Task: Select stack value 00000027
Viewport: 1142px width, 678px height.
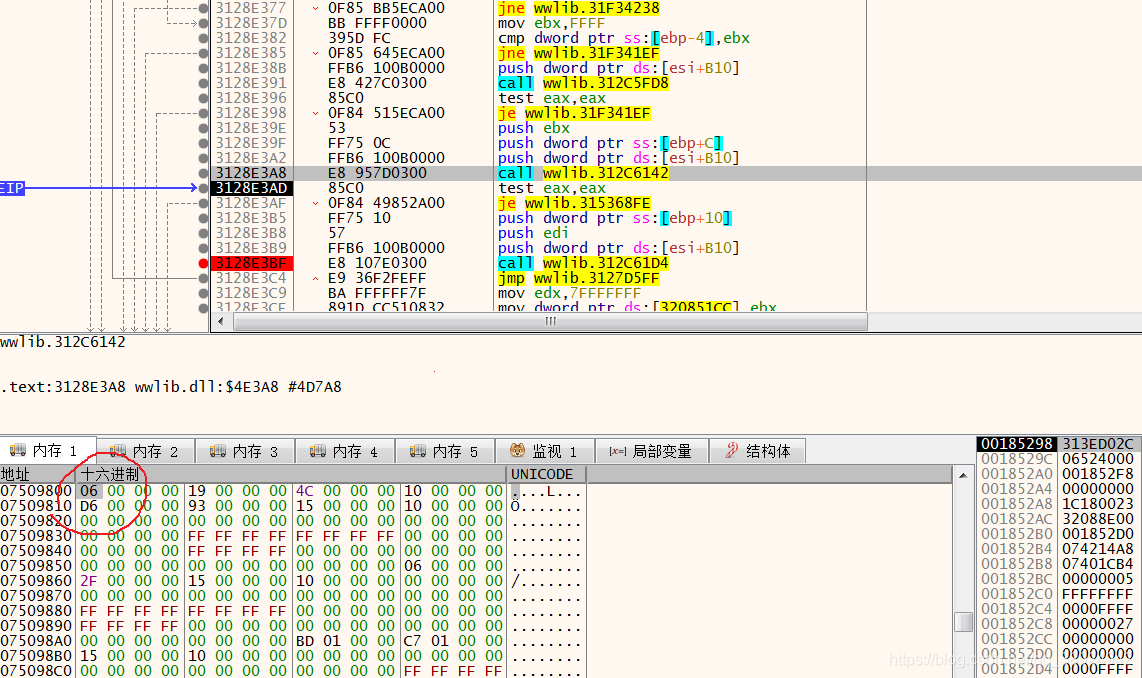Action: (1098, 623)
